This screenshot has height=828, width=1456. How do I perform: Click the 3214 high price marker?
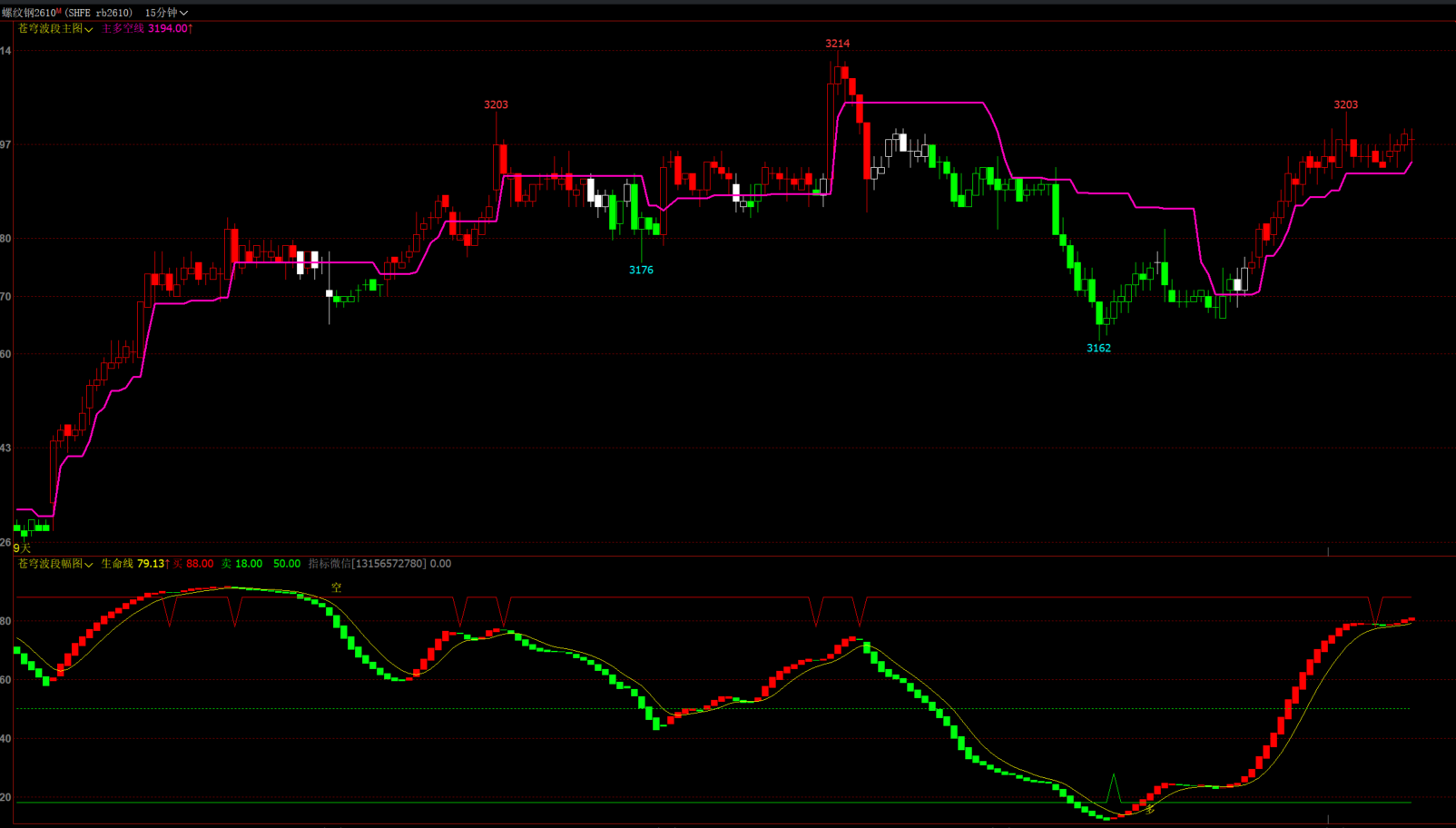pos(837,44)
